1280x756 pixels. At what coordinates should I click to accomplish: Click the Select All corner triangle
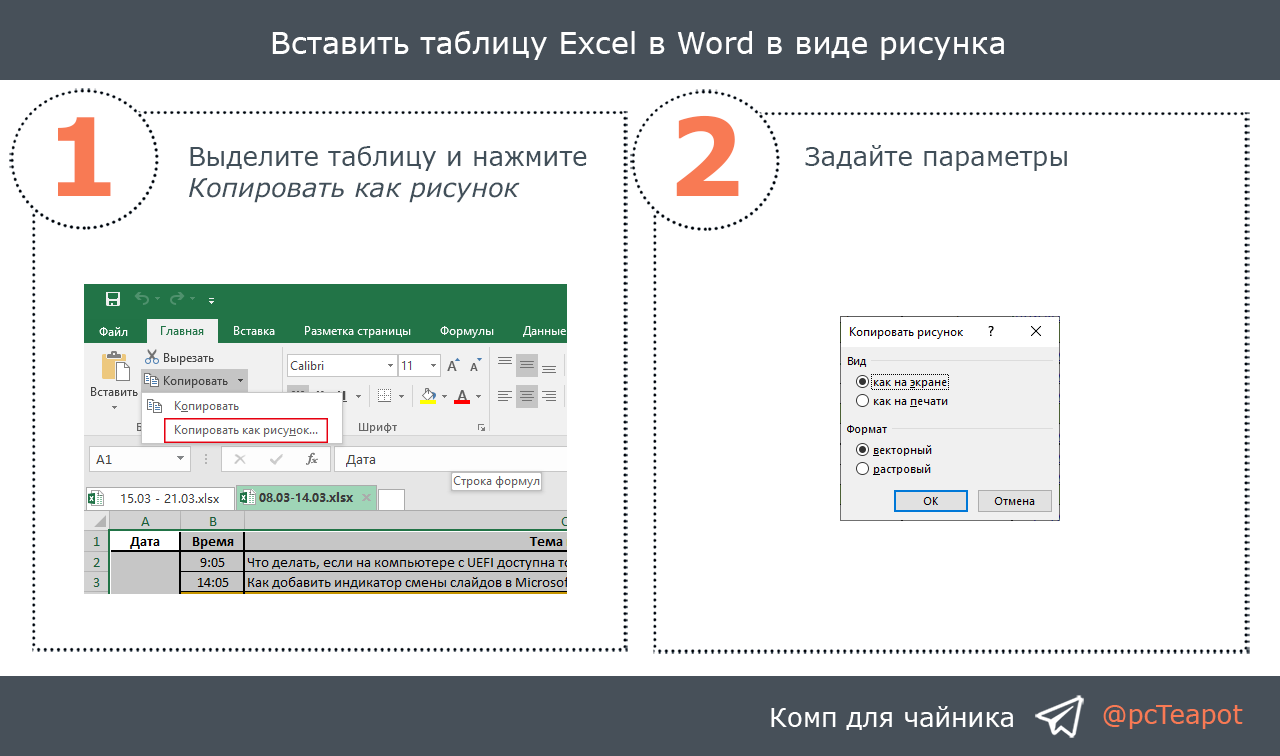coord(99,521)
